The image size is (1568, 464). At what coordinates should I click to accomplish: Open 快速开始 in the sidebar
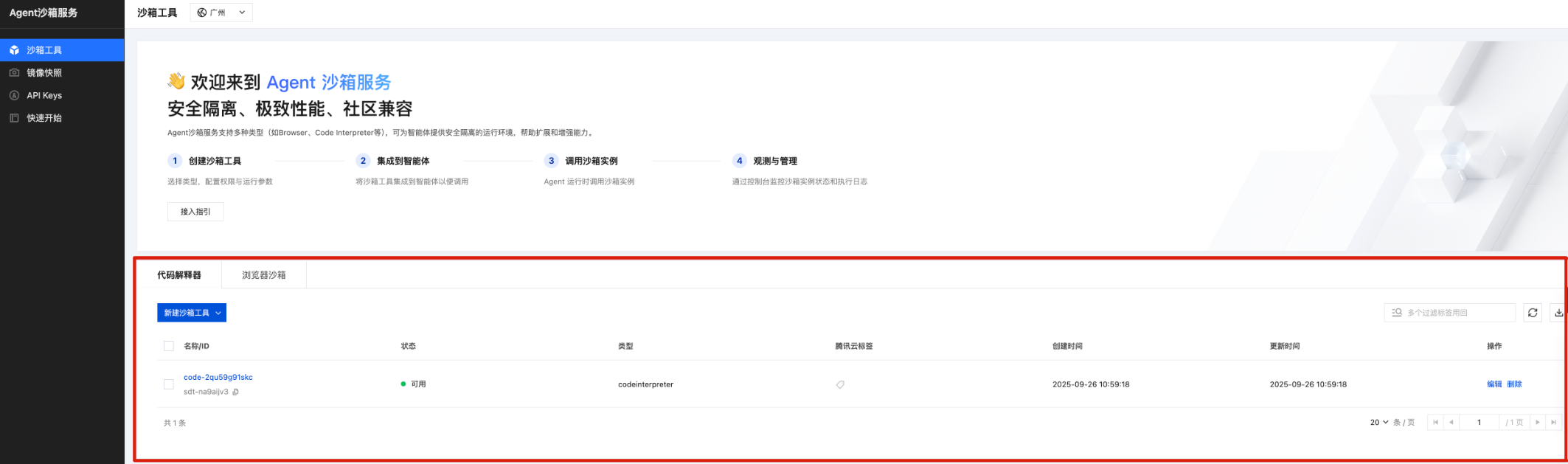[62, 118]
